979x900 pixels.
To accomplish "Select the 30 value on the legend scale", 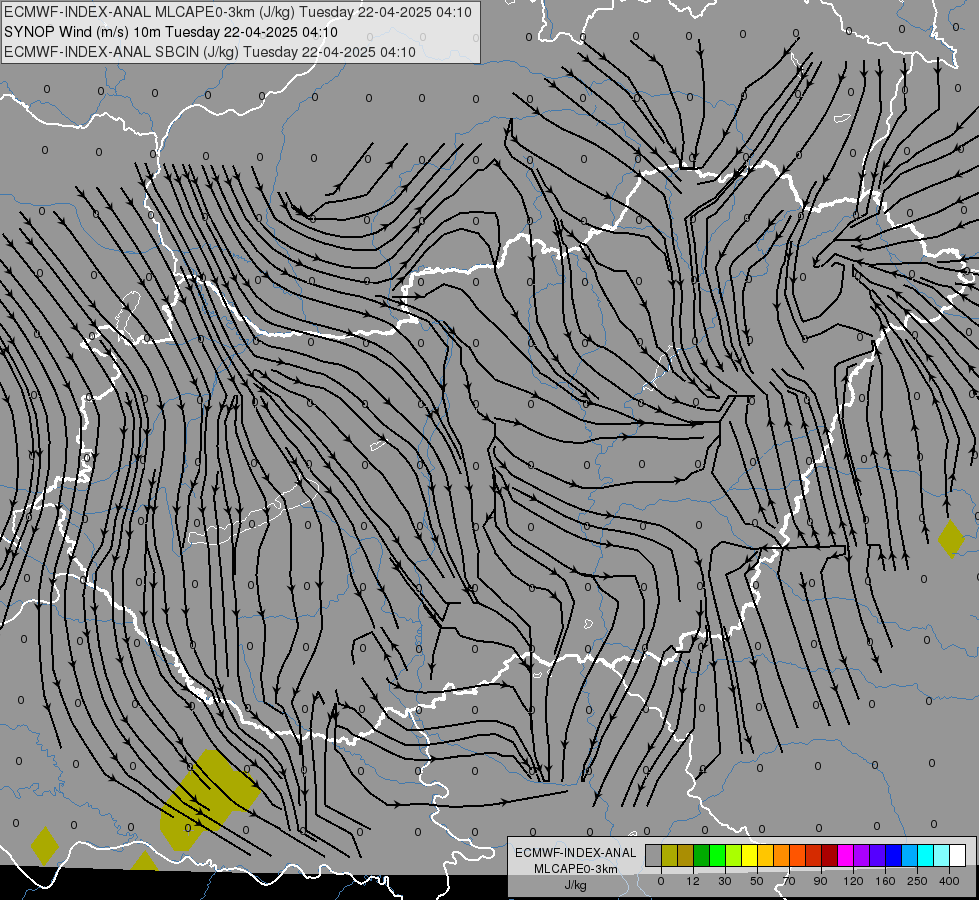I will click(x=725, y=881).
